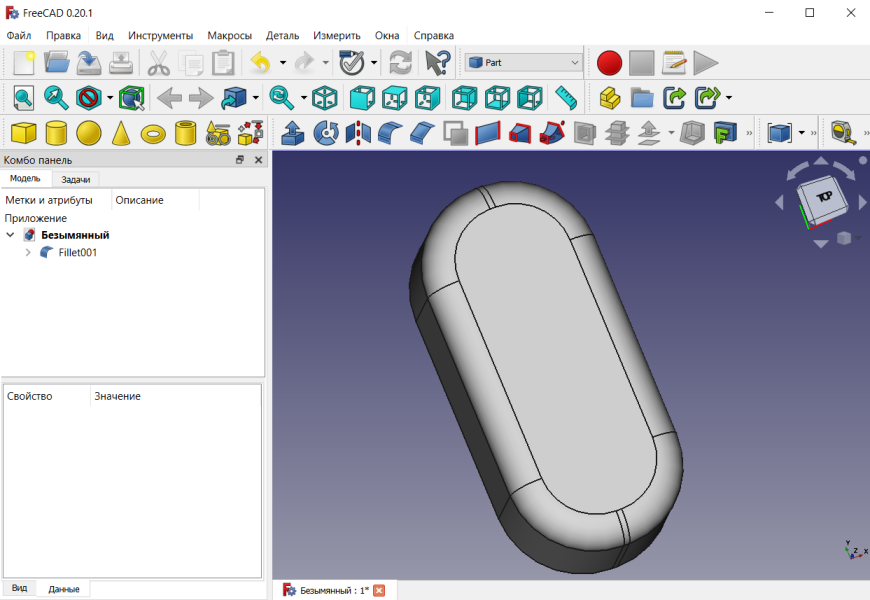The width and height of the screenshot is (870, 600).
Task: Open the Part workbench selector dropdown
Action: [x=523, y=63]
